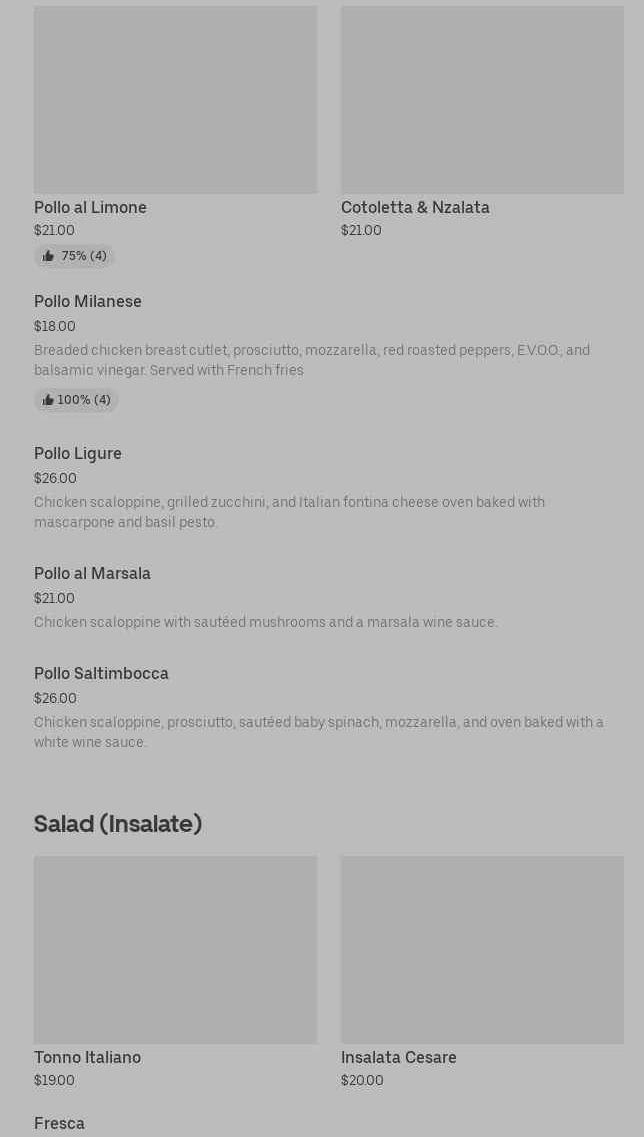Choose the Pollo Saltimbocca dish
Screen dimensions: 644x1137
101,674
